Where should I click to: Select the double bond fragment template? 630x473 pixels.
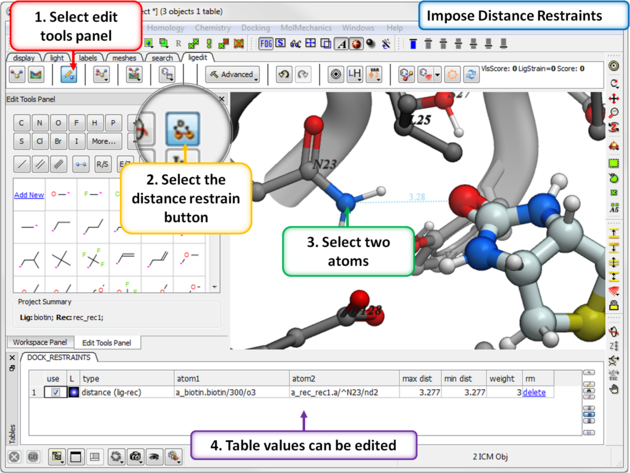[126, 259]
